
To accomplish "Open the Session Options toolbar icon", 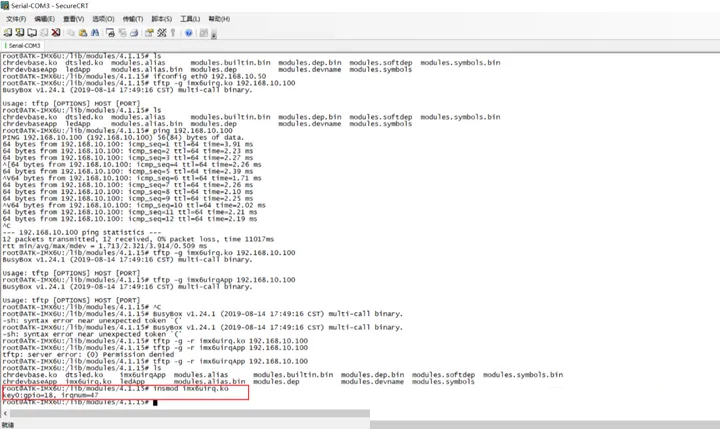I will tap(149, 33).
